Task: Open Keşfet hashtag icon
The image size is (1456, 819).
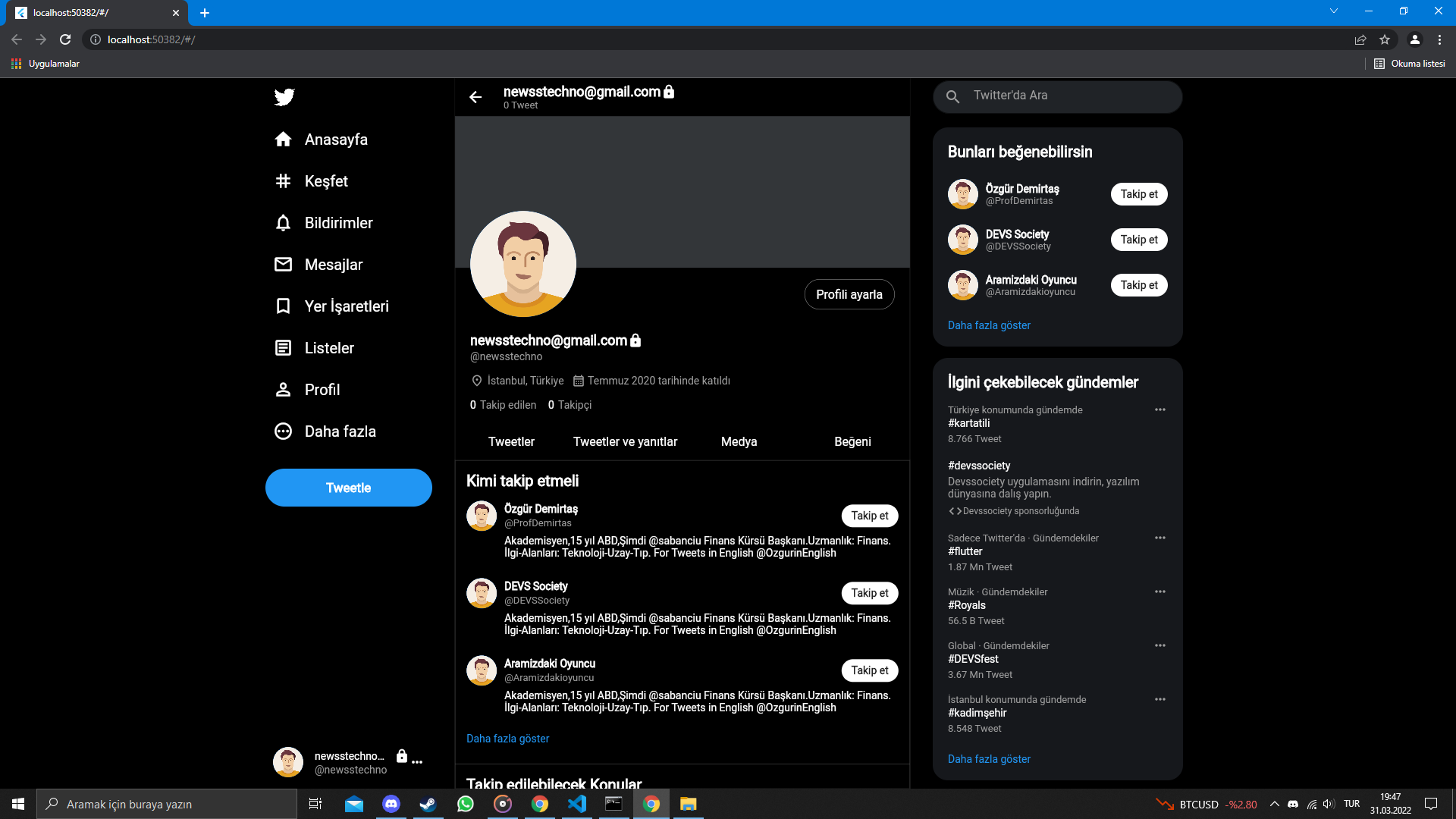Action: (x=283, y=181)
